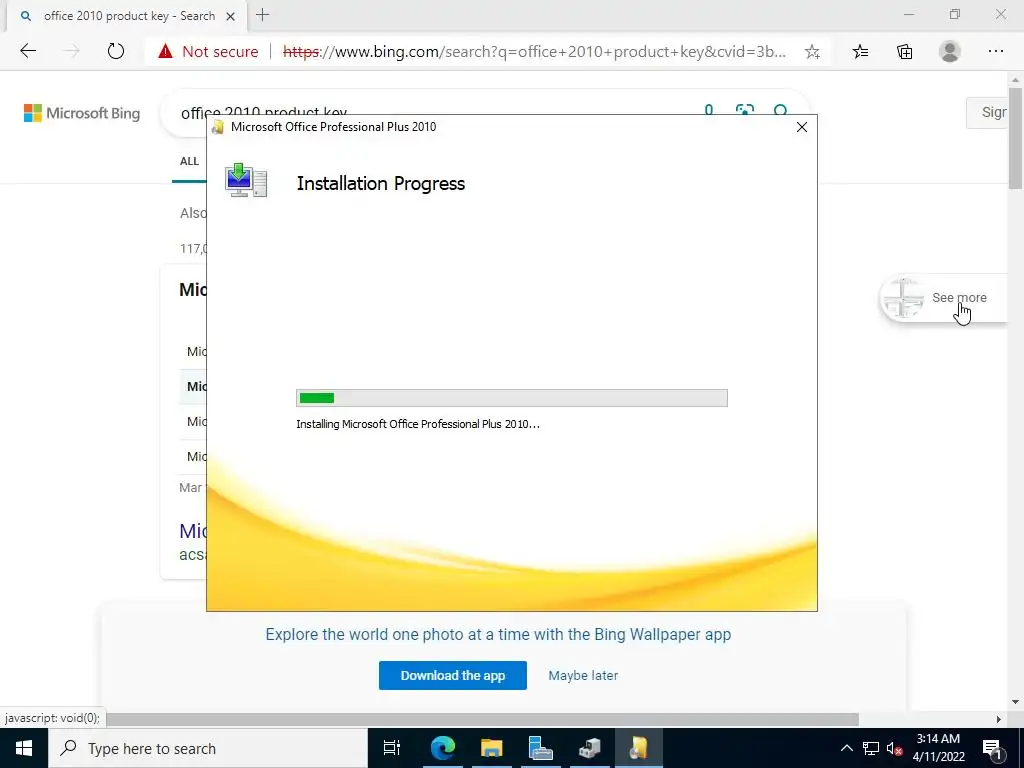
Task: Click the See more card
Action: point(943,298)
